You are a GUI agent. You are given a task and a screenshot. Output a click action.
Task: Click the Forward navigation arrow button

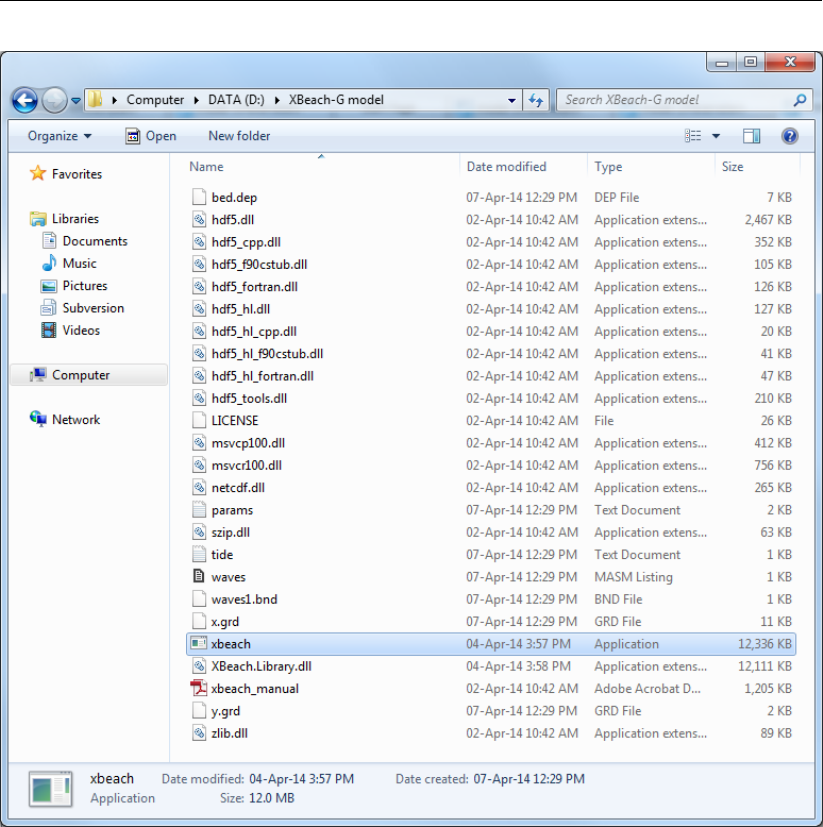[x=54, y=100]
